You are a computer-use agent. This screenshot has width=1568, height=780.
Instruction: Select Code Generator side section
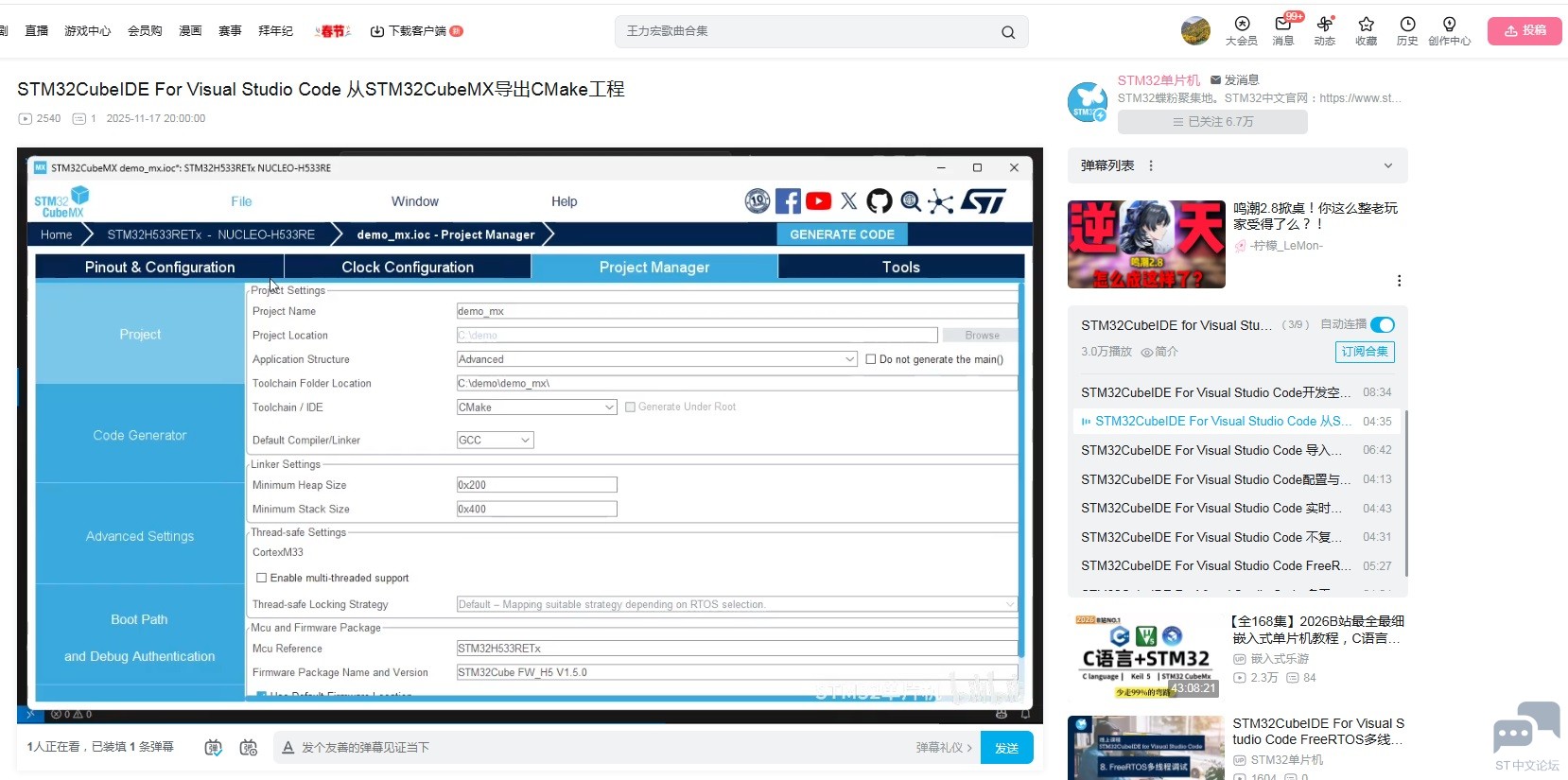140,435
